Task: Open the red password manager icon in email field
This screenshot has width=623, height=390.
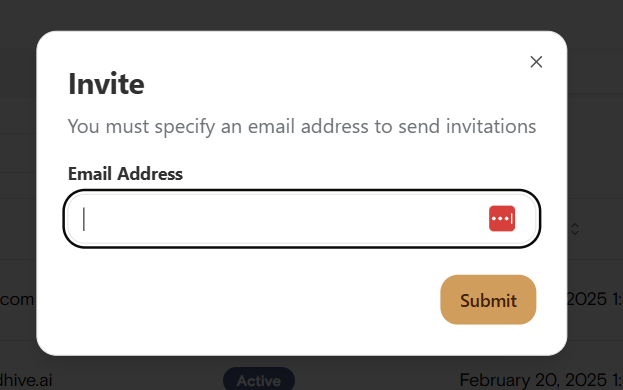Action: click(x=502, y=218)
